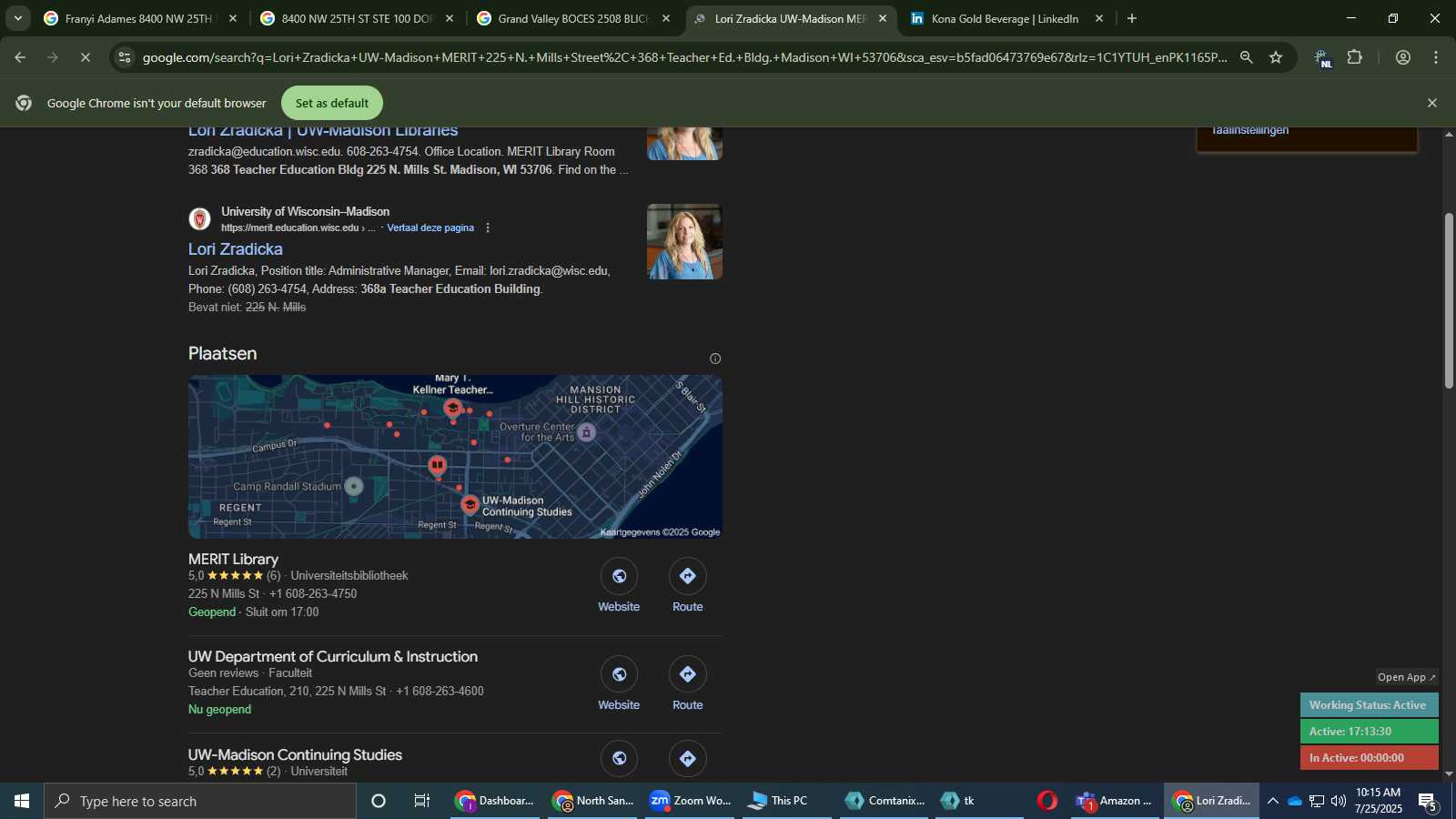Viewport: 1456px width, 819px height.
Task: Open the Chrome three-dot menu
Action: 1436,57
